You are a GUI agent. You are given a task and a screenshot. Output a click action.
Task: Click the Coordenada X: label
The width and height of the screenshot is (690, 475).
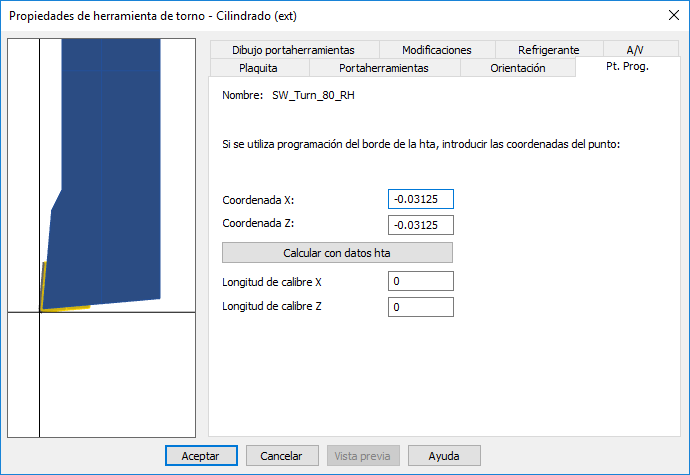pos(258,200)
